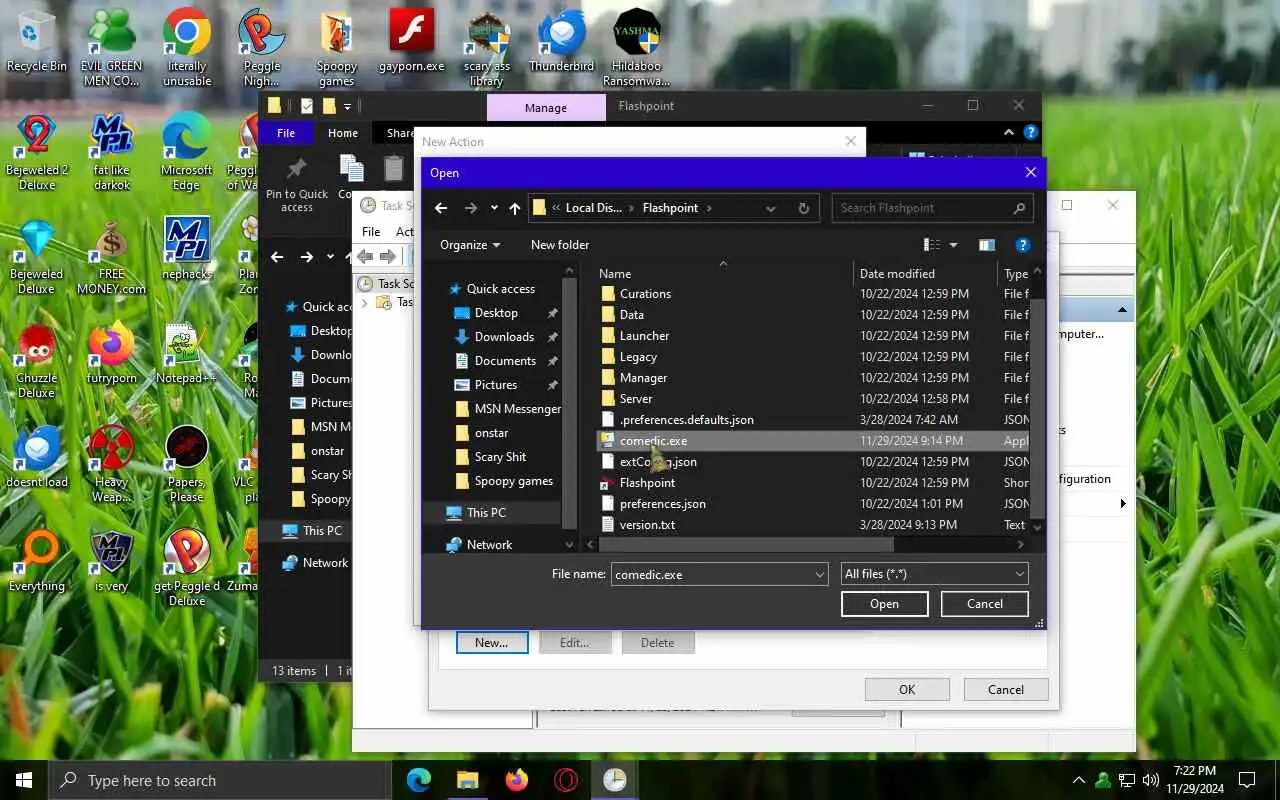The width and height of the screenshot is (1280, 800).
Task: Select the Legacy folder
Action: point(638,357)
